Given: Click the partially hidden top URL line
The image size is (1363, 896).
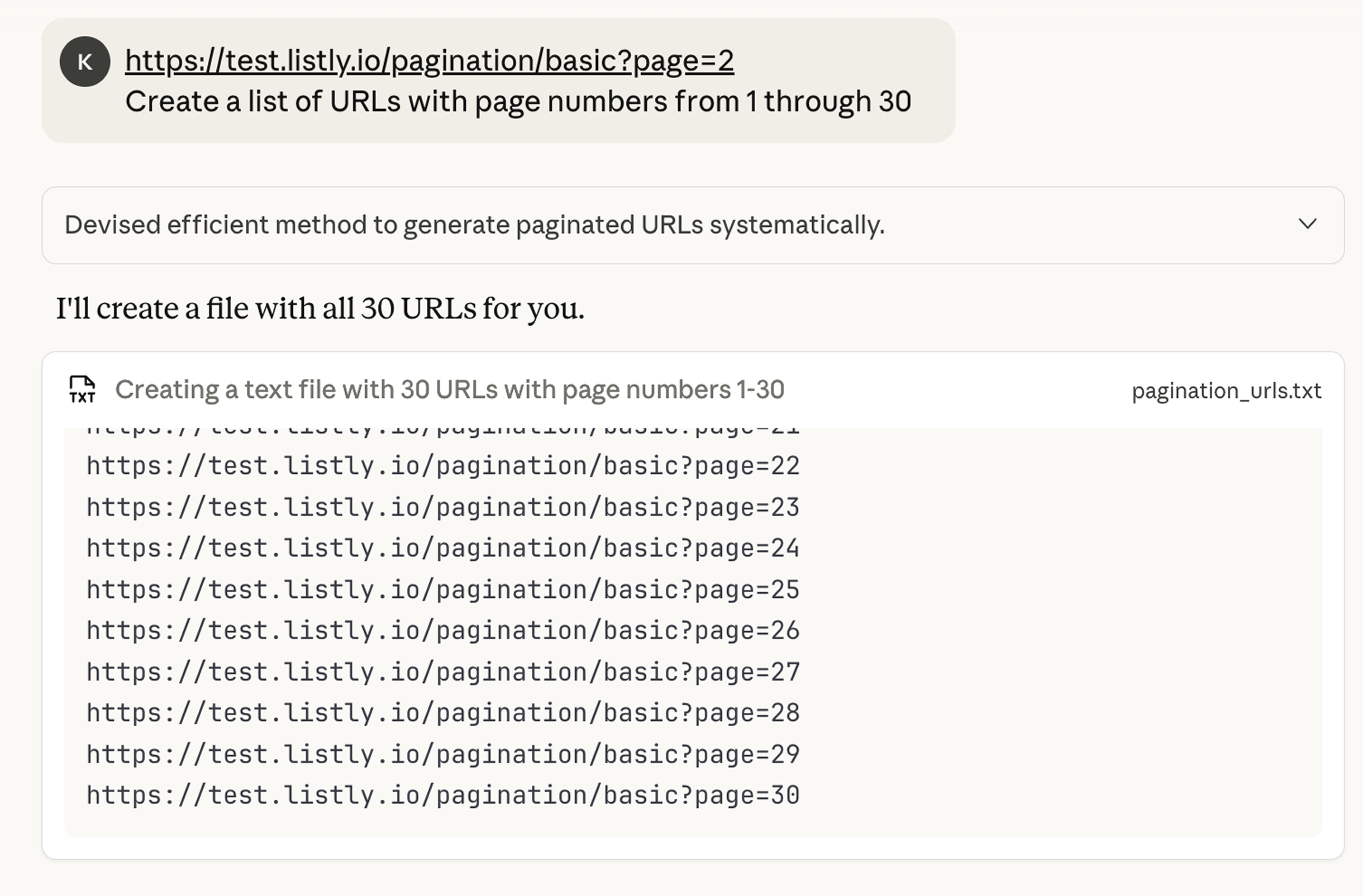Looking at the screenshot, I should 443,431.
